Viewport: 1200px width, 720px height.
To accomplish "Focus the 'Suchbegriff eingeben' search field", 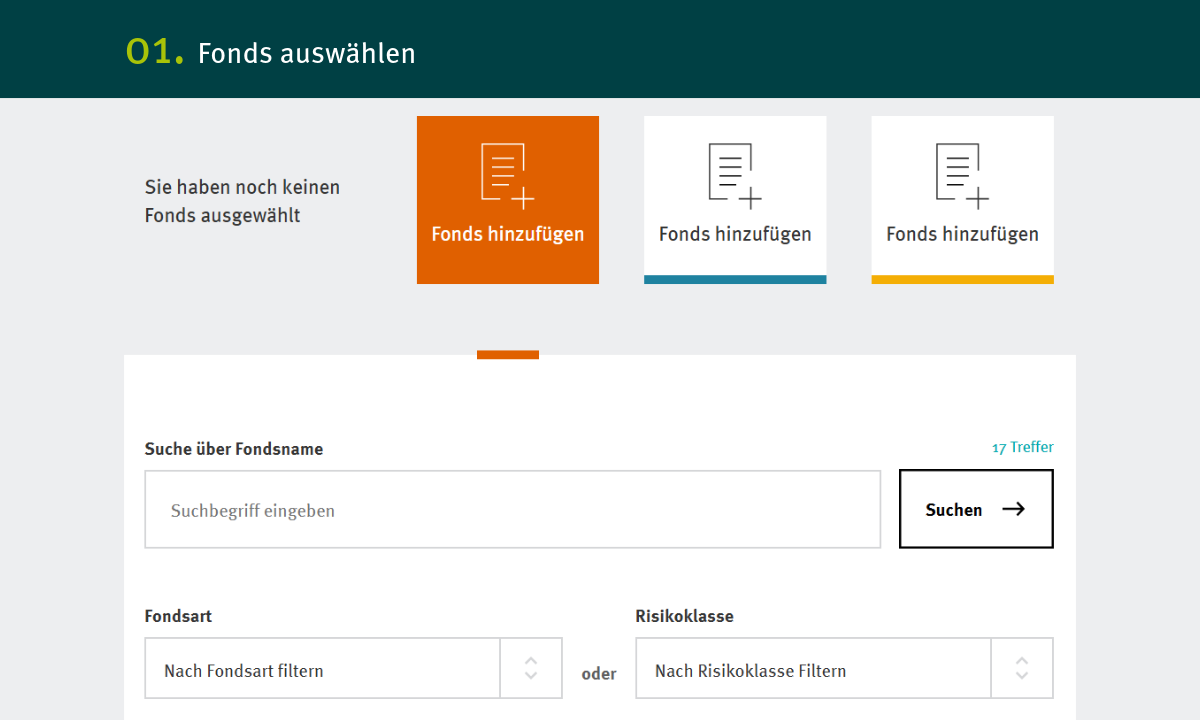I will point(512,510).
